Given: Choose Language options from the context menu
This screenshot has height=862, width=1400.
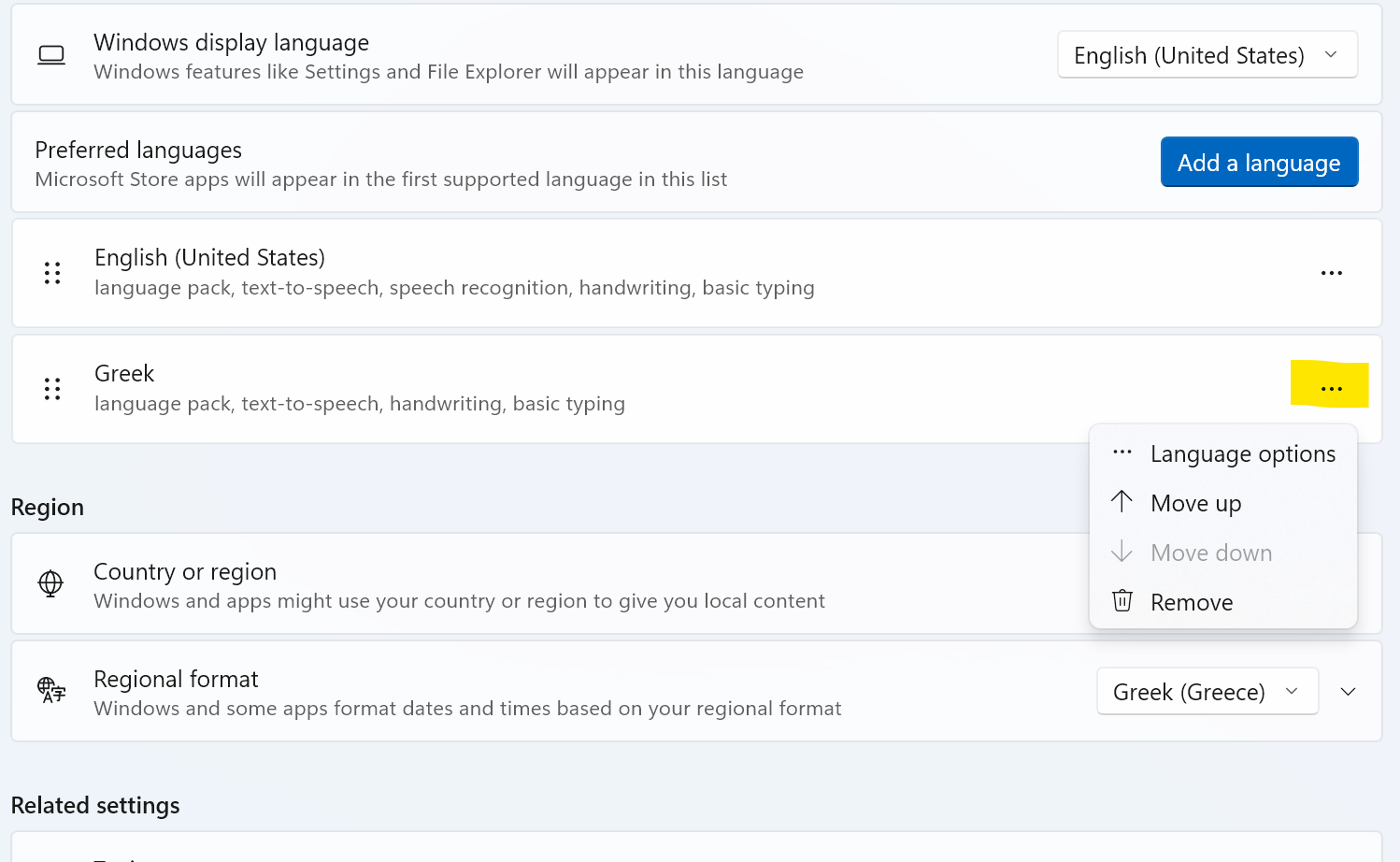Looking at the screenshot, I should tap(1242, 454).
